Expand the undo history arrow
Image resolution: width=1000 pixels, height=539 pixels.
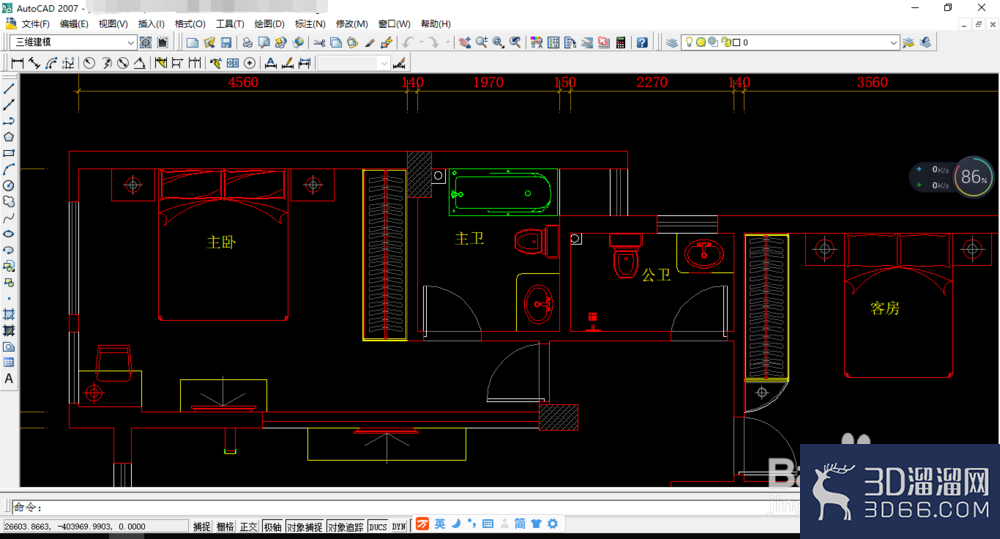(421, 43)
